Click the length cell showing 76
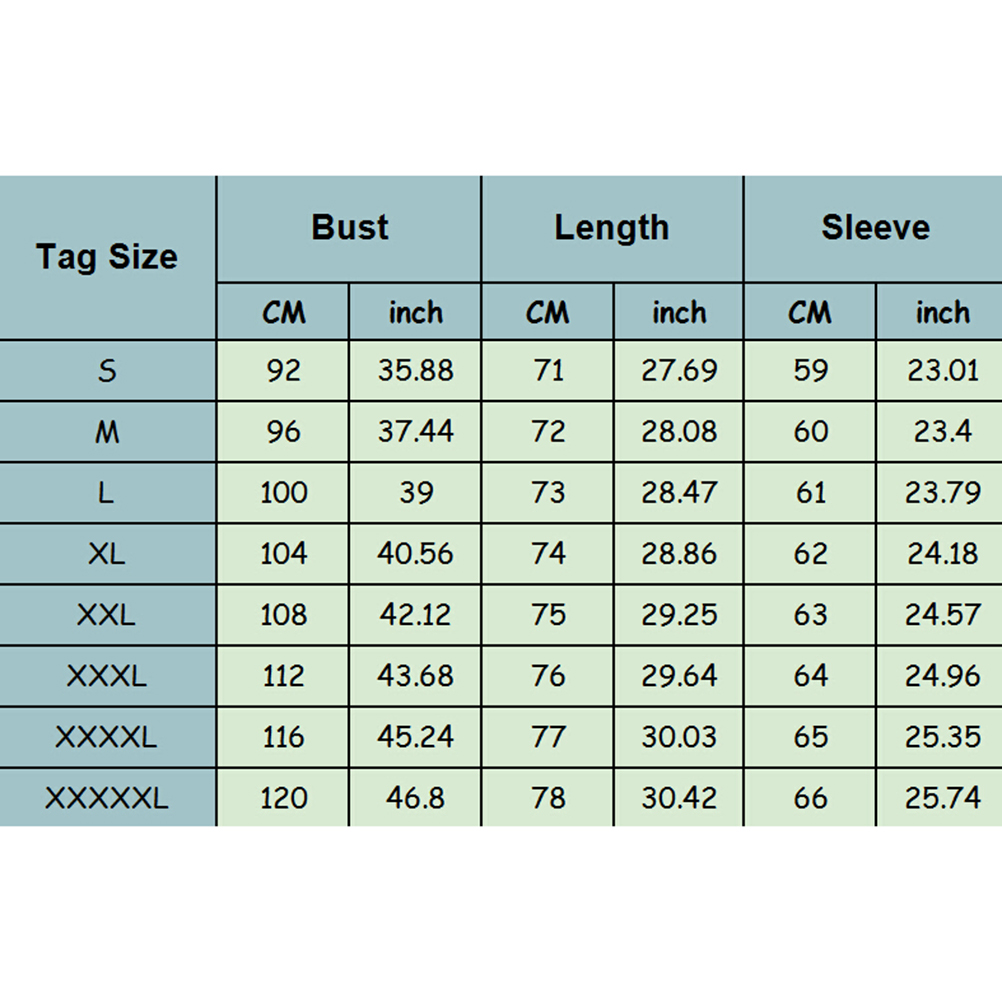Screen dimensions: 1002x1002 coord(548,676)
